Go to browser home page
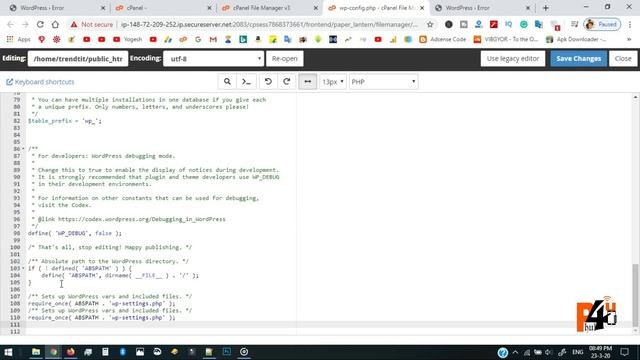Viewport: 640px width, 360px height. pos(55,24)
